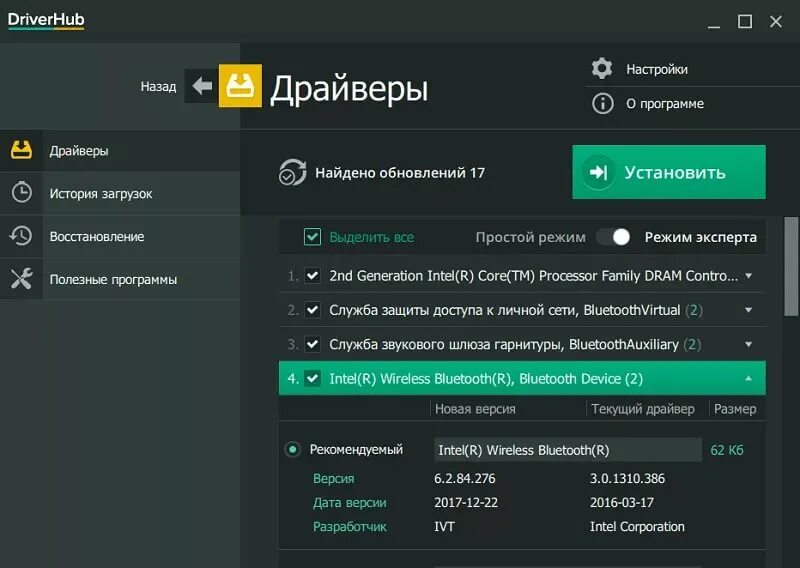Click the Версия row label

tap(333, 479)
